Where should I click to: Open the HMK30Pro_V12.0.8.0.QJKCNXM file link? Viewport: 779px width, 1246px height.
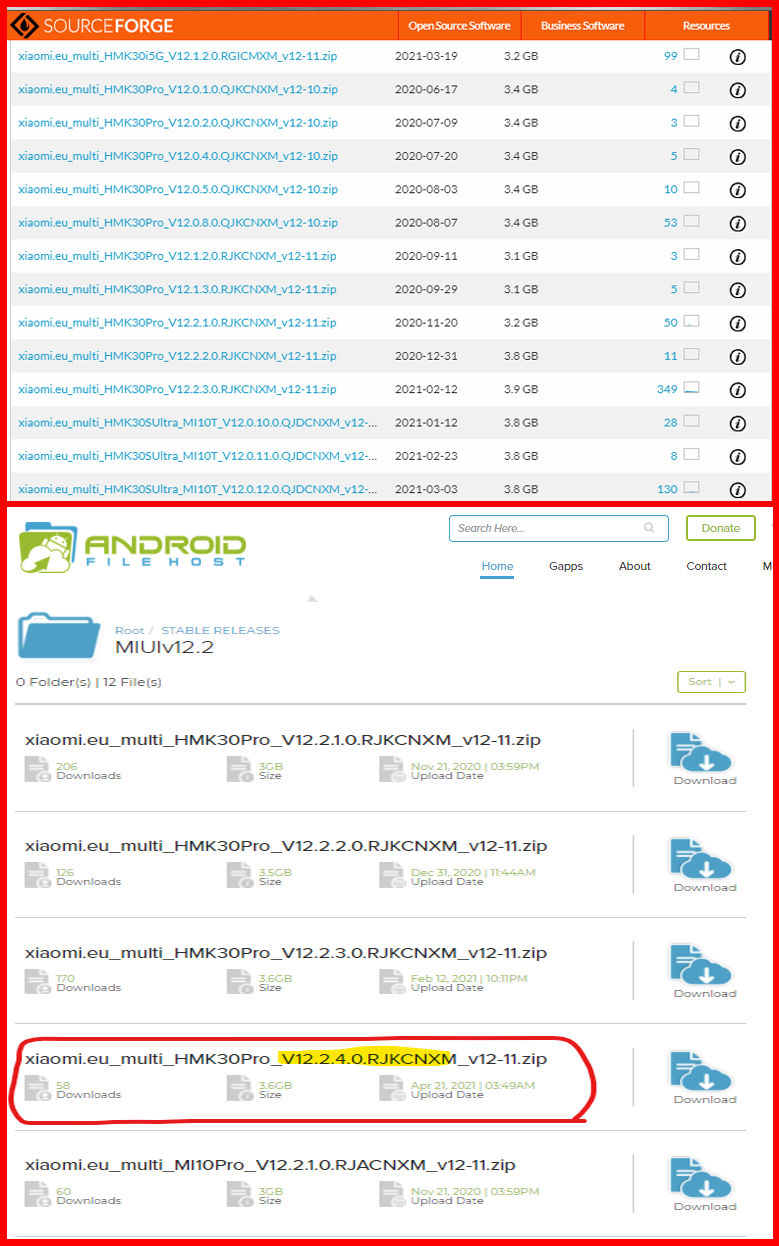tap(178, 222)
